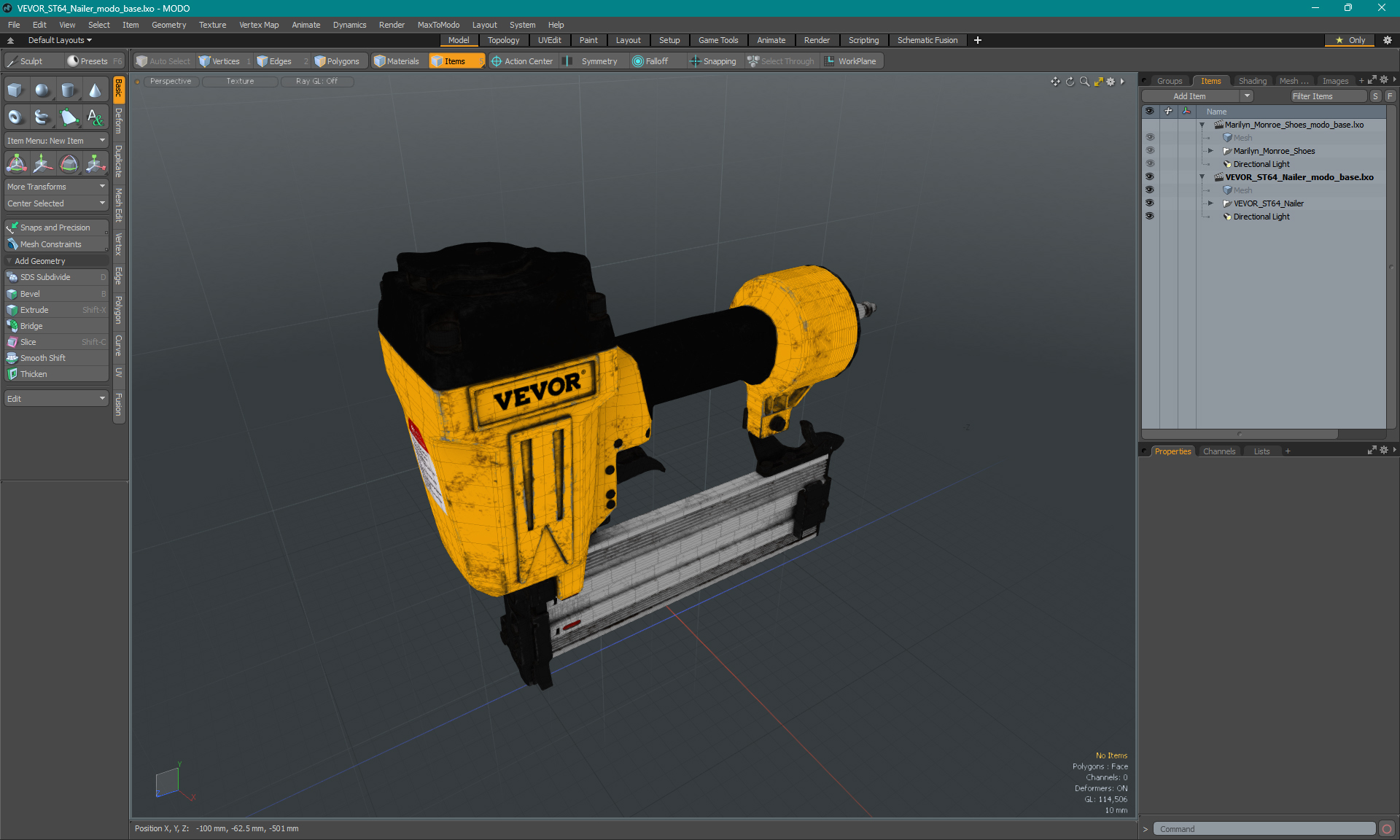Click the viewport rotate-view icon
The width and height of the screenshot is (1400, 840).
pyautogui.click(x=1070, y=82)
